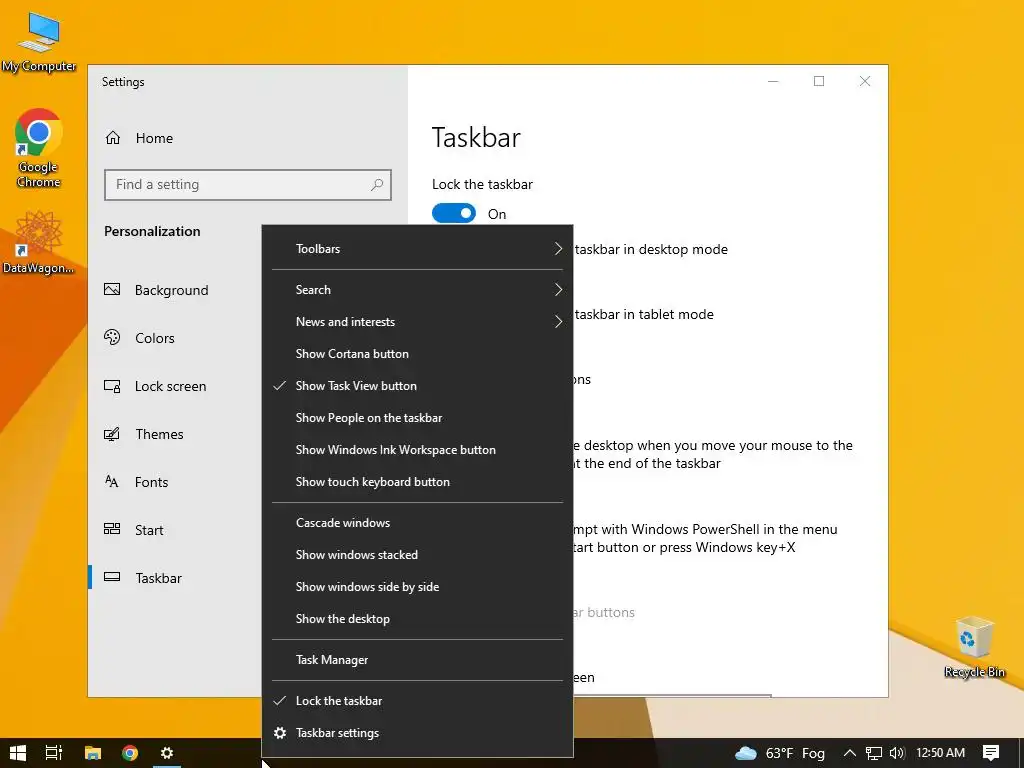
Task: Expand Toolbars submenu in context menu
Action: click(417, 249)
